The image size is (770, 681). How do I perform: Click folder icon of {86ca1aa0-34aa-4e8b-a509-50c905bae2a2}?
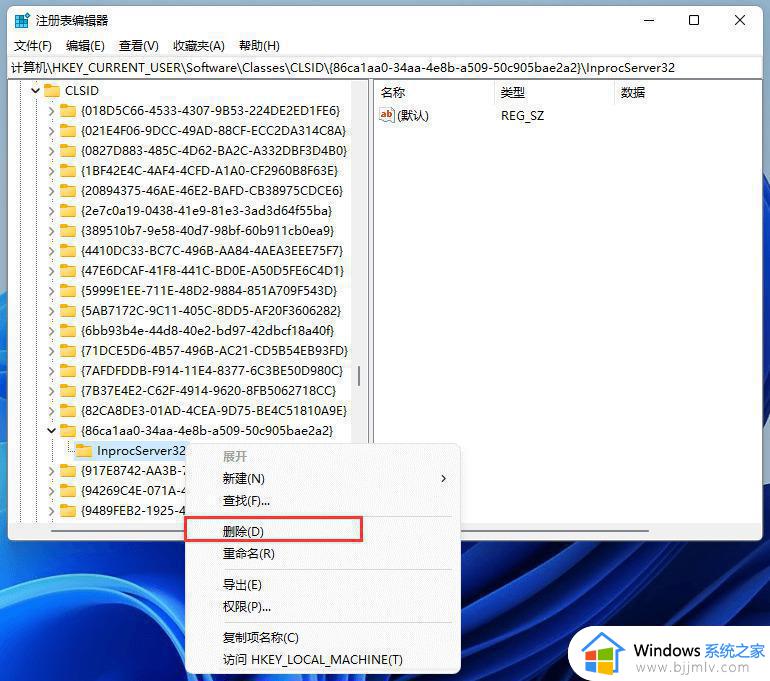pos(68,431)
